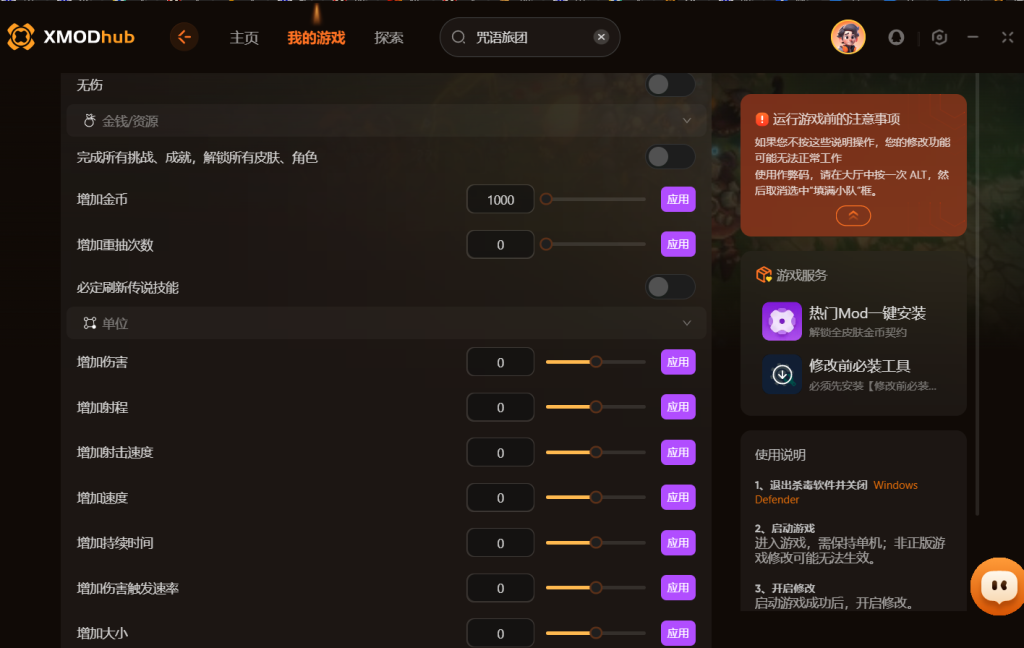Apply the 增加金币 value
The image size is (1024, 648).
[678, 199]
